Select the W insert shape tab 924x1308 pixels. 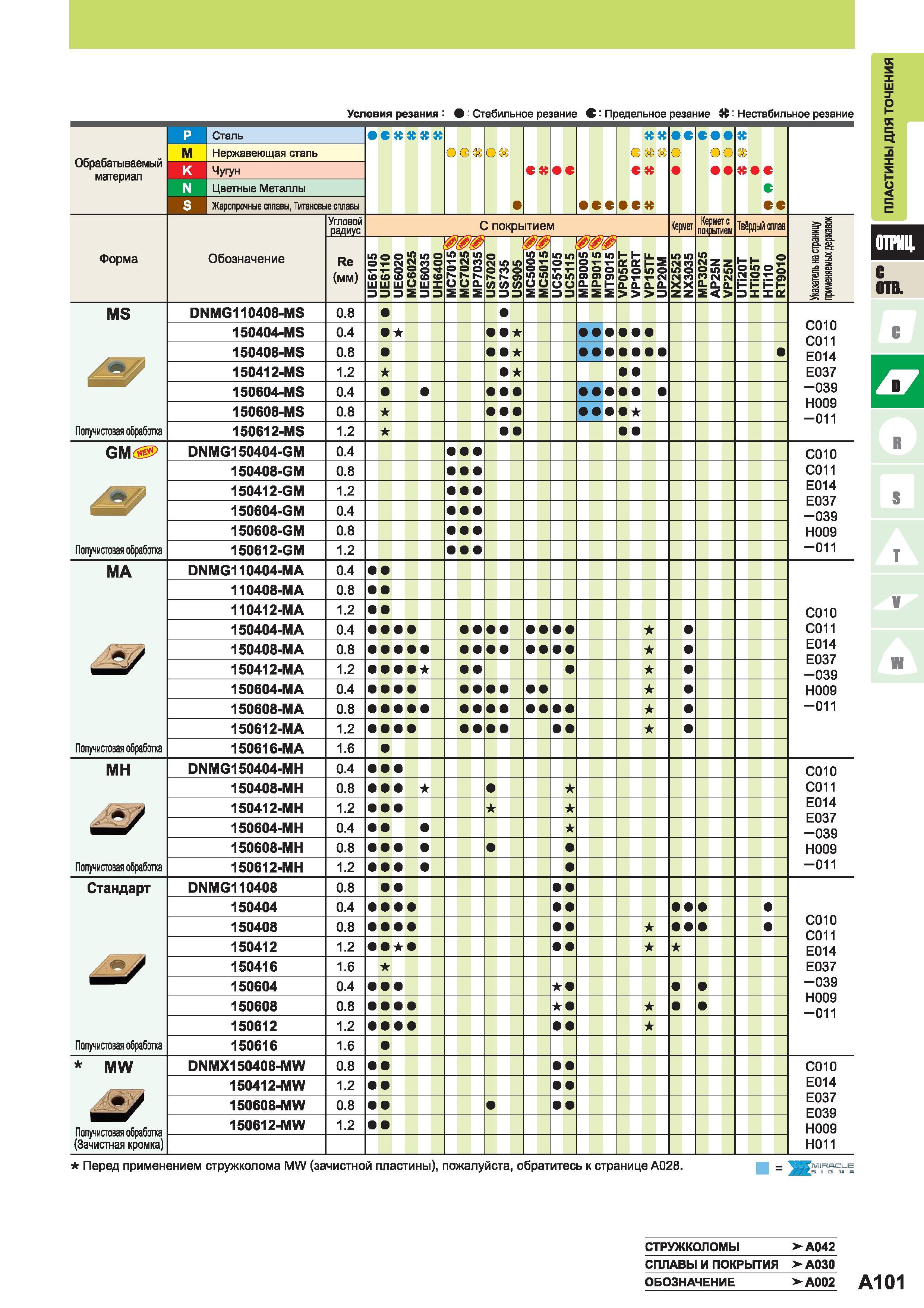click(x=897, y=656)
